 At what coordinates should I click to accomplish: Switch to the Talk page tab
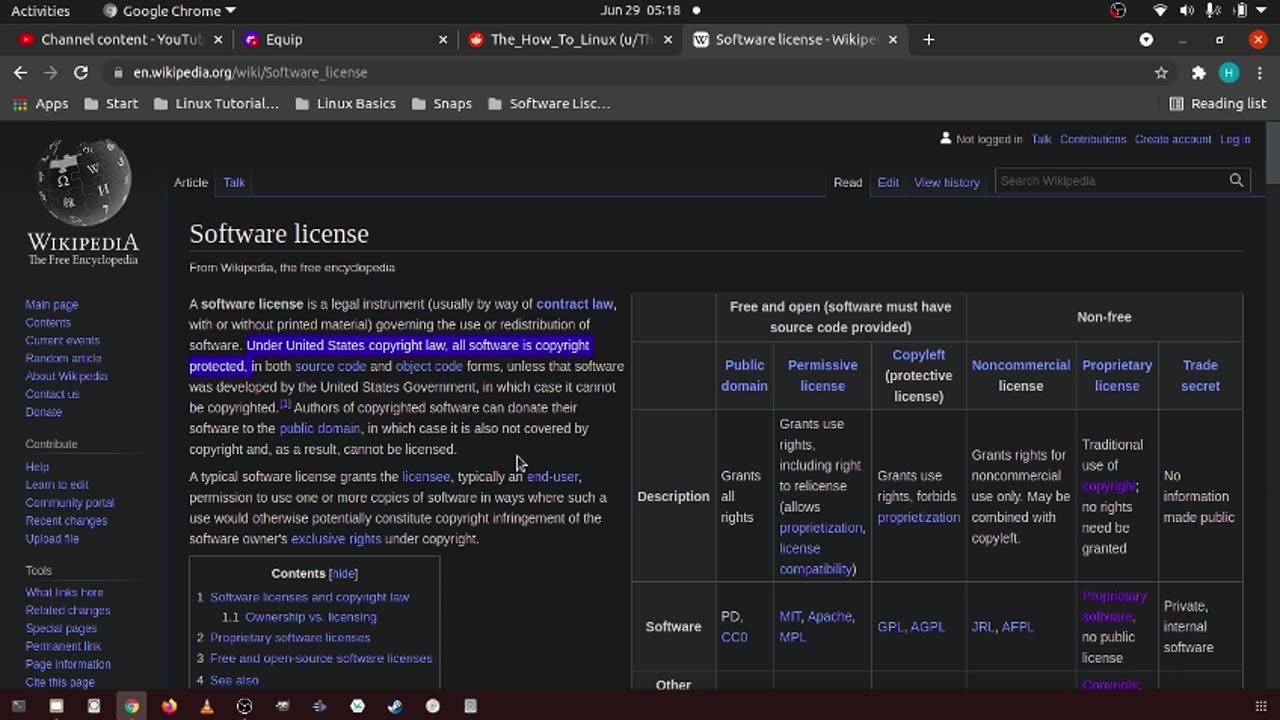pyautogui.click(x=234, y=182)
